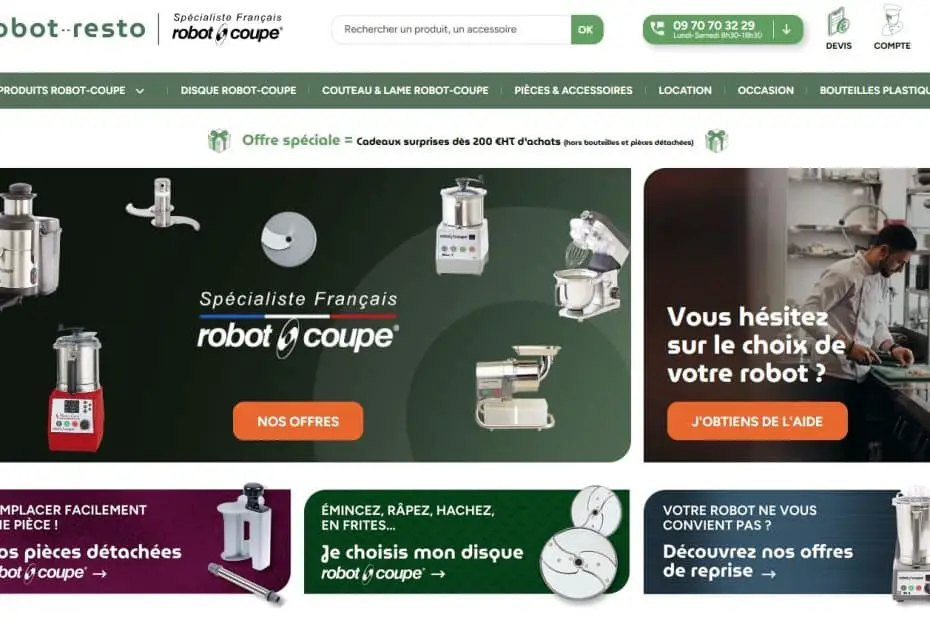Expand Produits Robot-Coupe menu chevron
This screenshot has width=930, height=620.
(140, 91)
